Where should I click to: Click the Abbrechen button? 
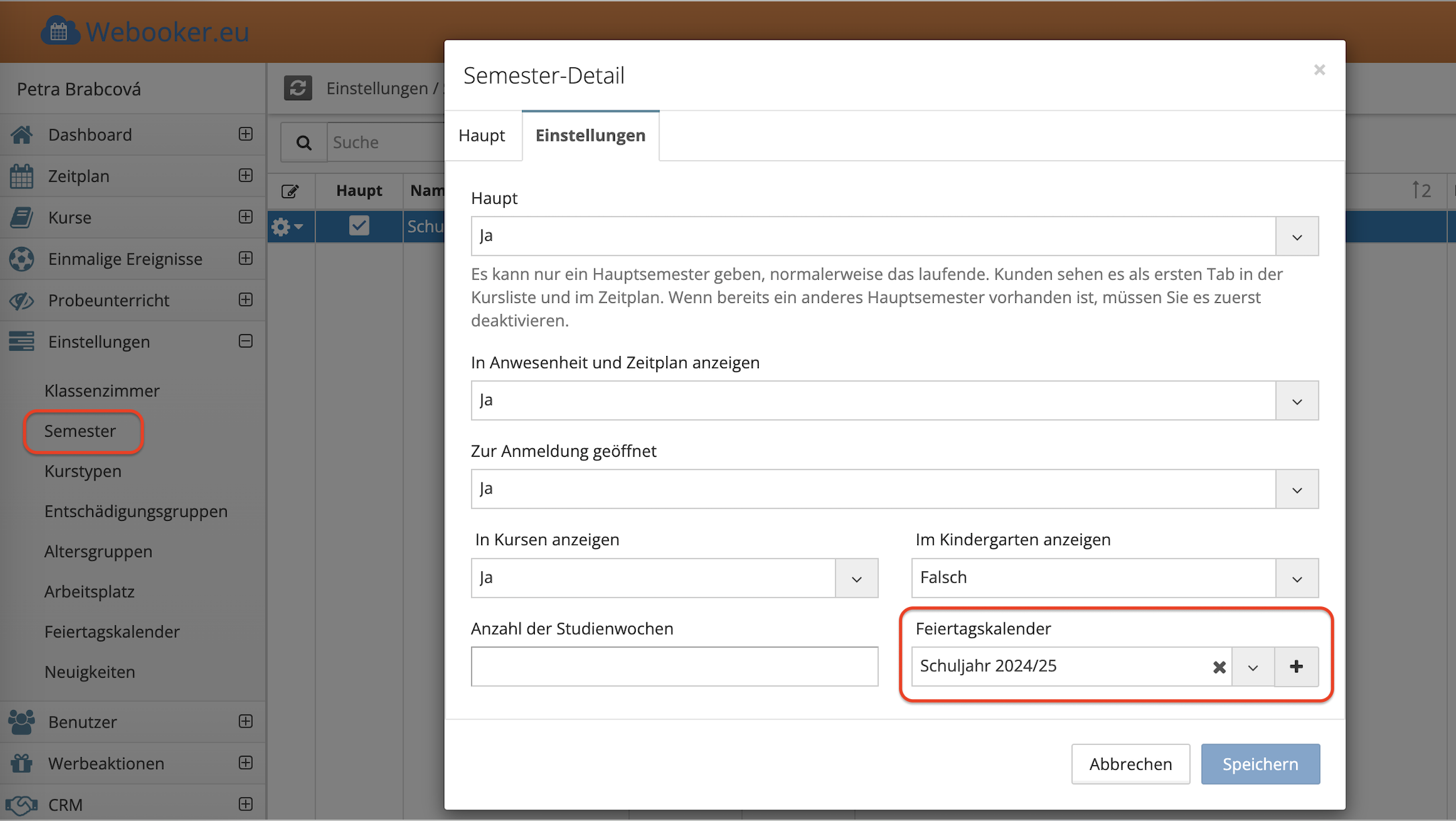tap(1130, 764)
